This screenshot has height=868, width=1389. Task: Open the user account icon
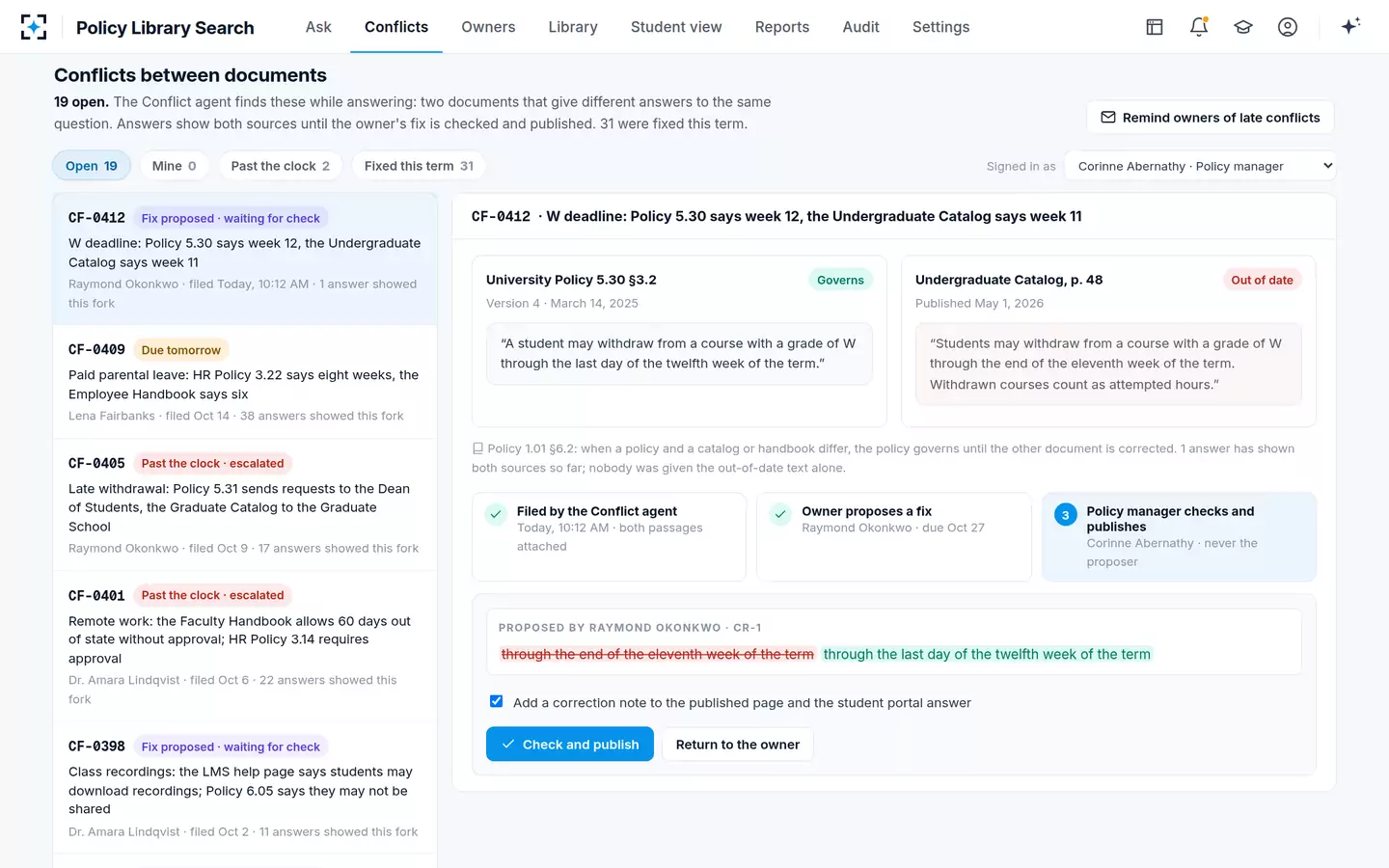(1288, 27)
